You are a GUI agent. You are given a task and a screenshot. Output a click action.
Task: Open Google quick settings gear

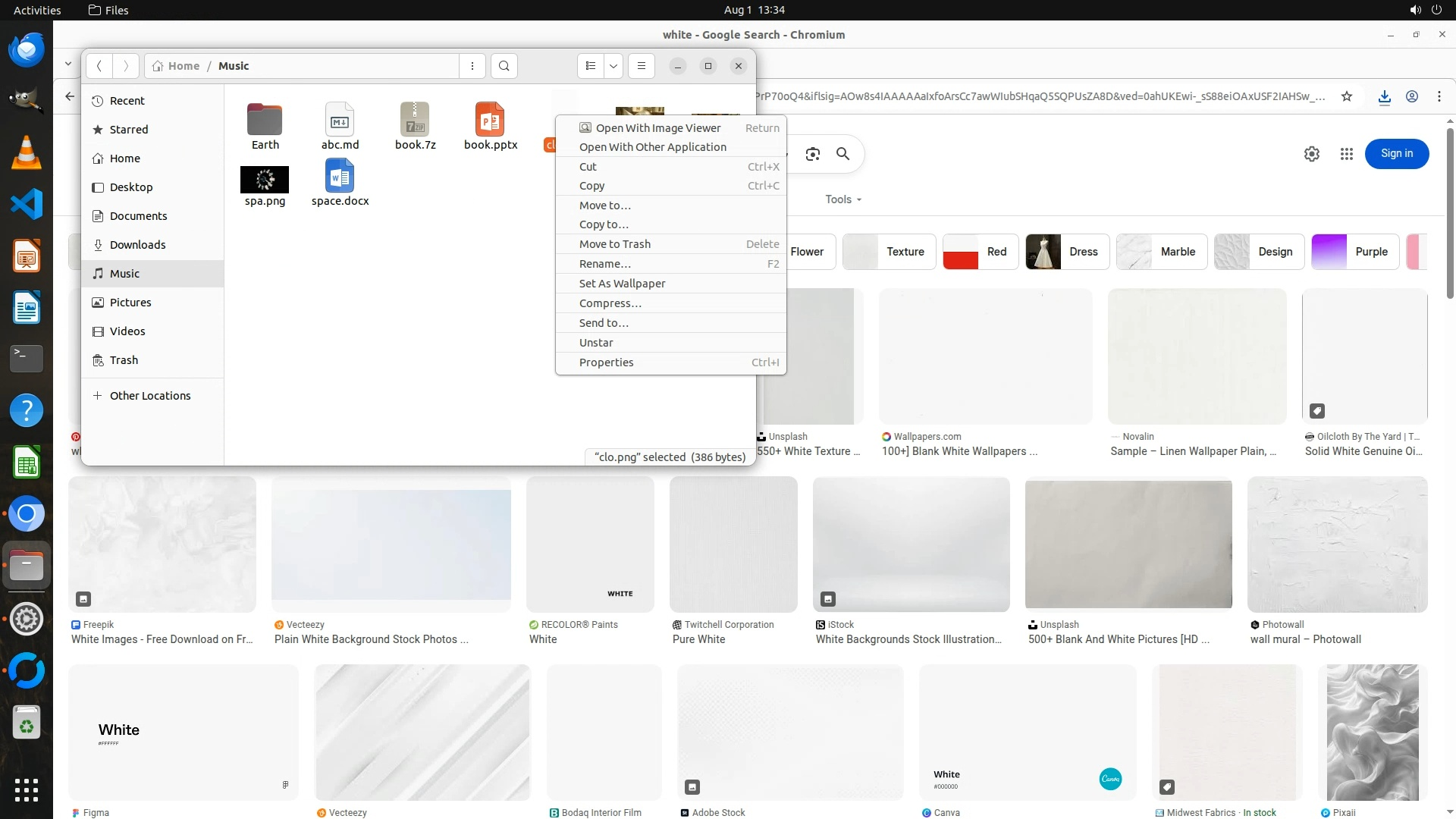1312,154
